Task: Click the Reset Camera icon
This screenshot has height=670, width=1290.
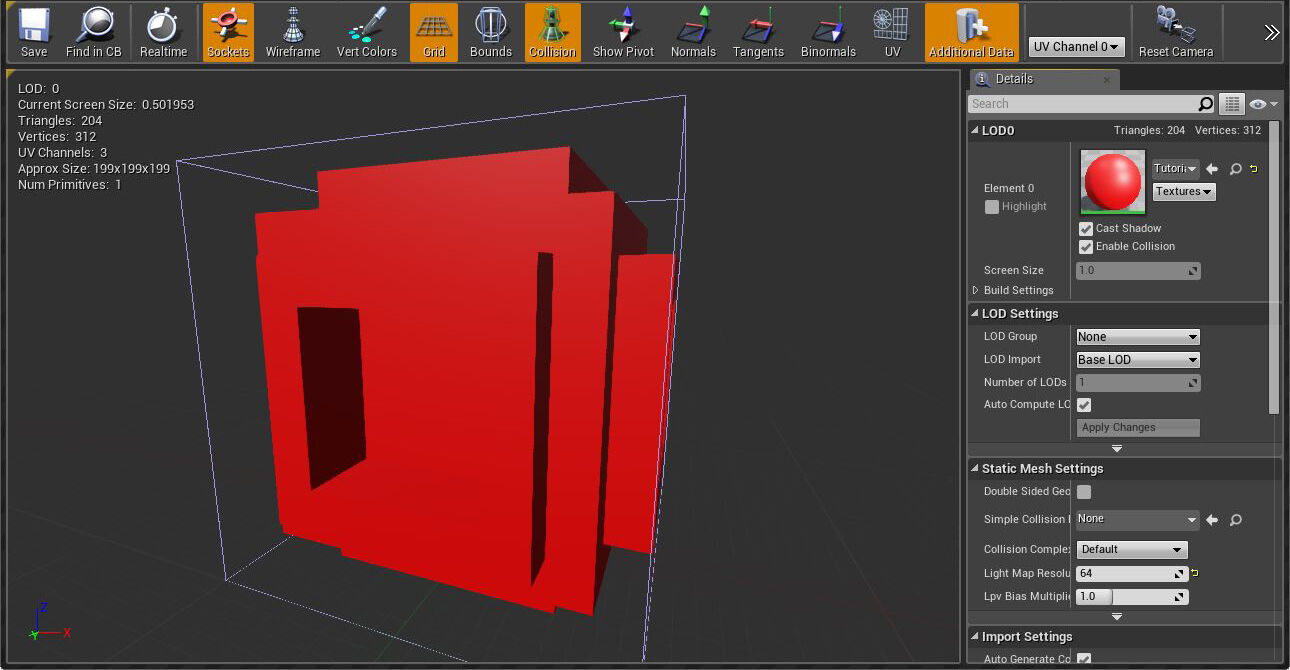Action: (1175, 32)
